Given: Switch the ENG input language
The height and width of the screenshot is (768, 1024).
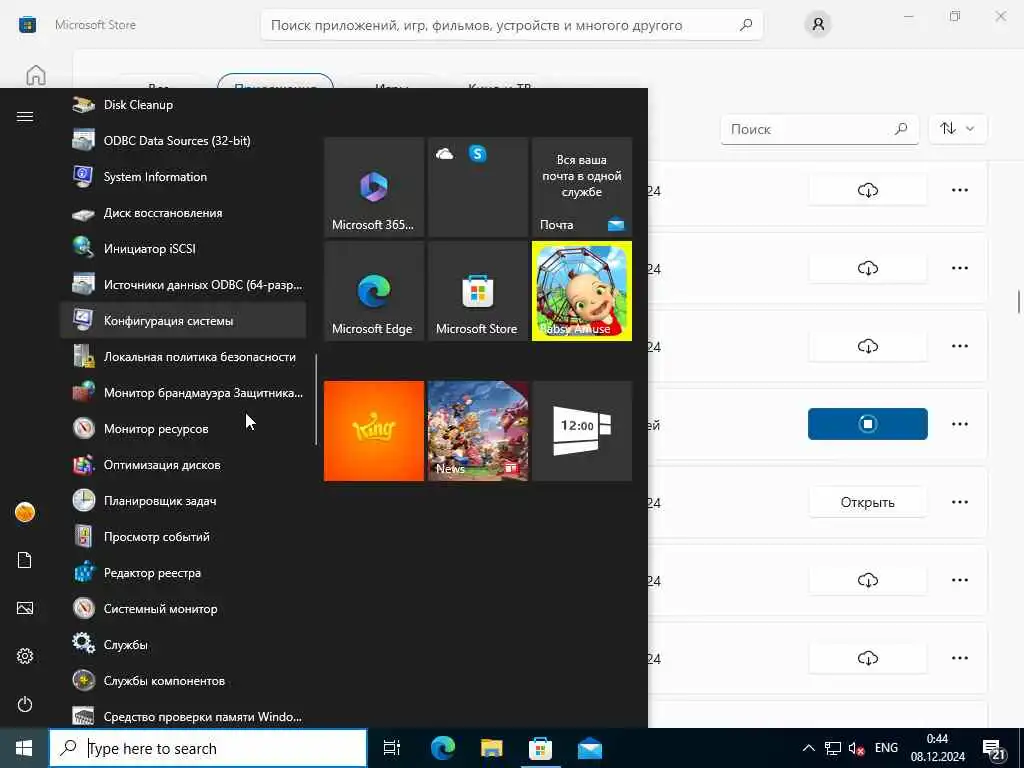Looking at the screenshot, I should (x=886, y=748).
